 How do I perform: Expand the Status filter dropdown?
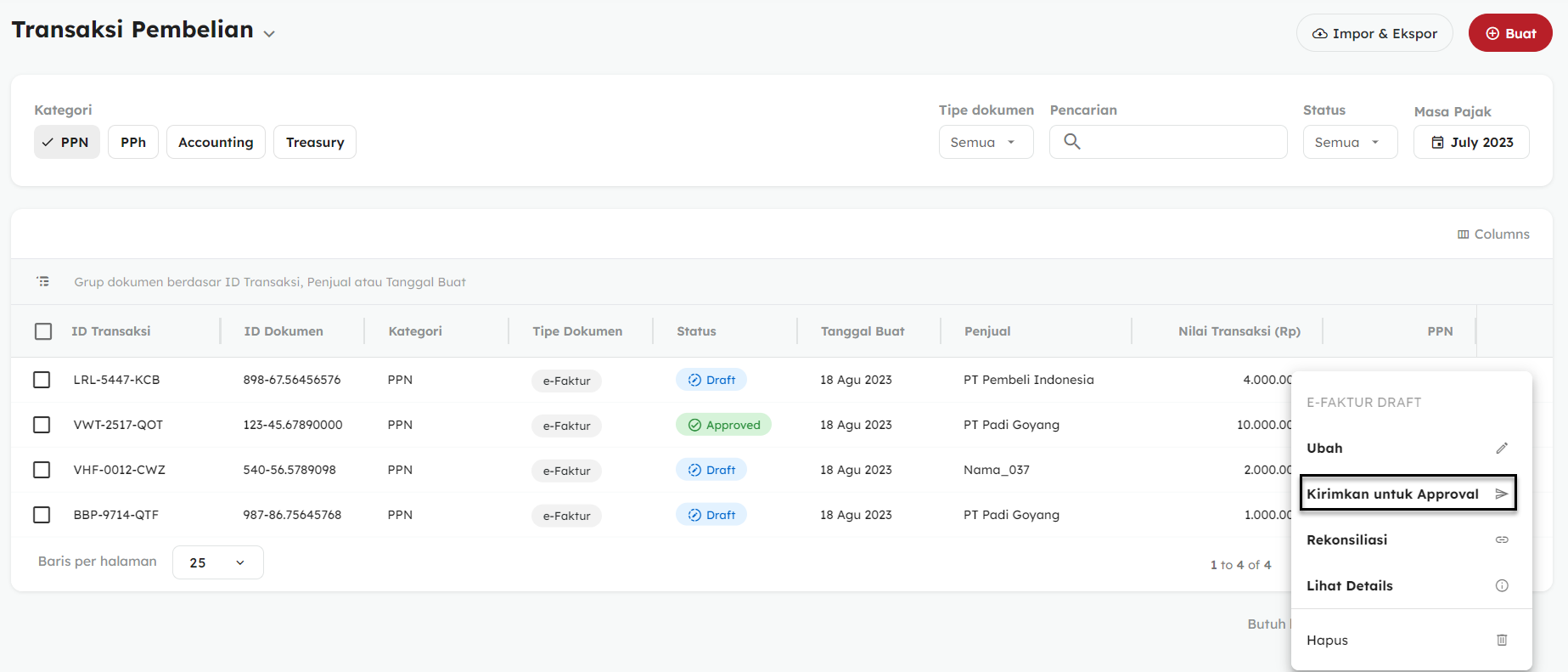(1349, 142)
